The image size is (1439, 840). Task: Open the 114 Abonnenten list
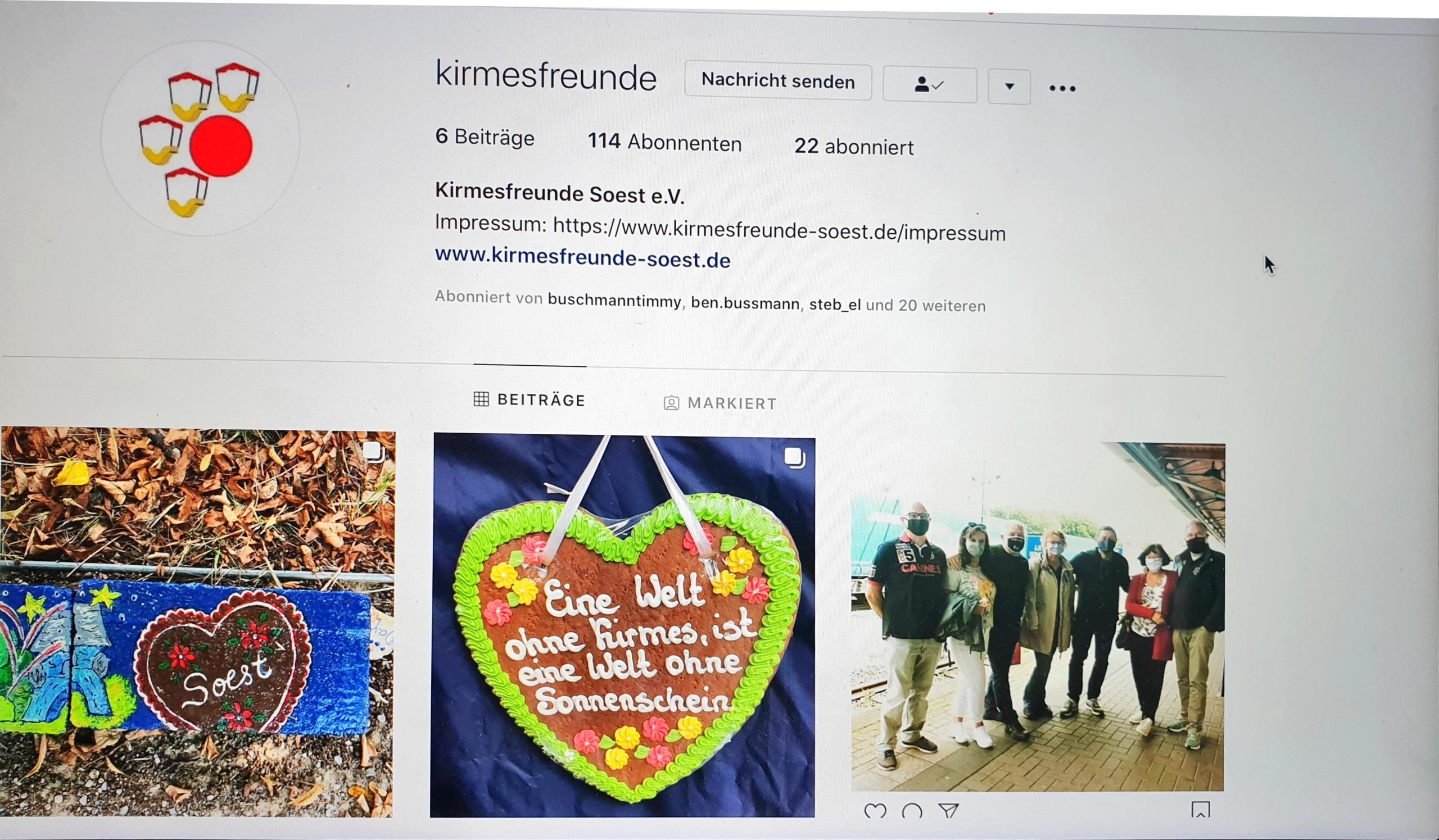664,142
